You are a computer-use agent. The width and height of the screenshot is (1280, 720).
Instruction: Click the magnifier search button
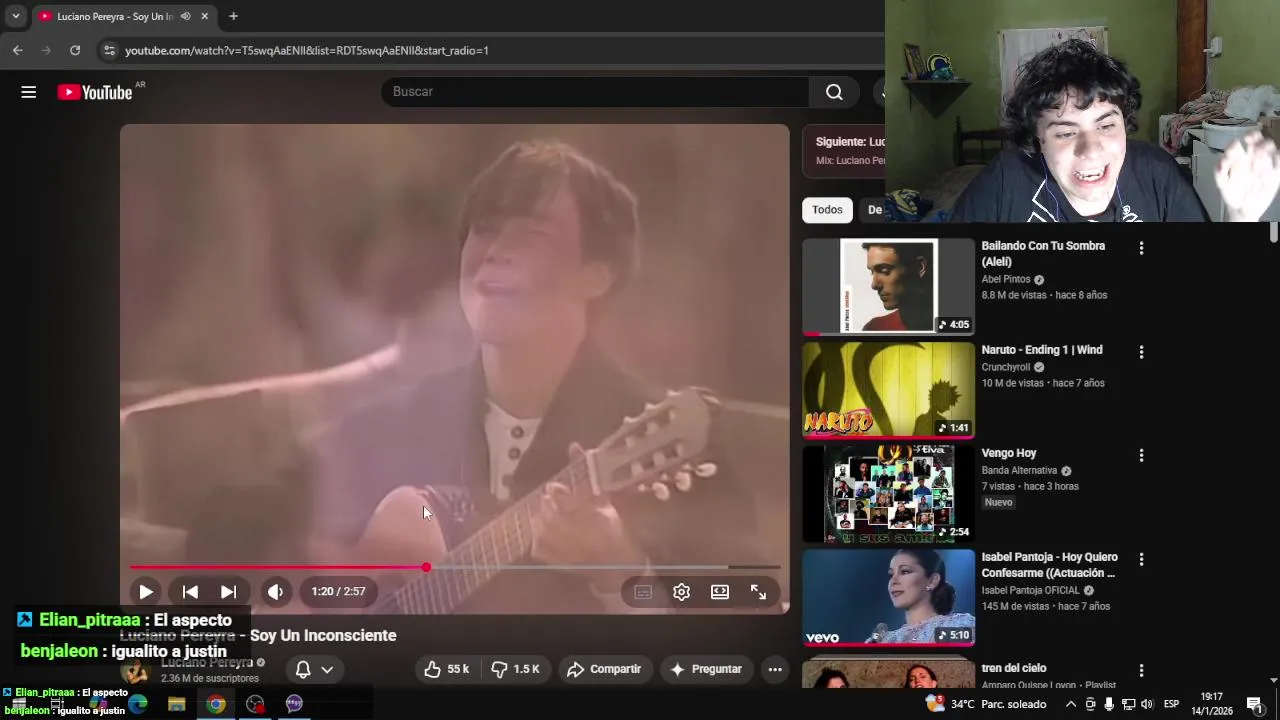pyautogui.click(x=834, y=92)
